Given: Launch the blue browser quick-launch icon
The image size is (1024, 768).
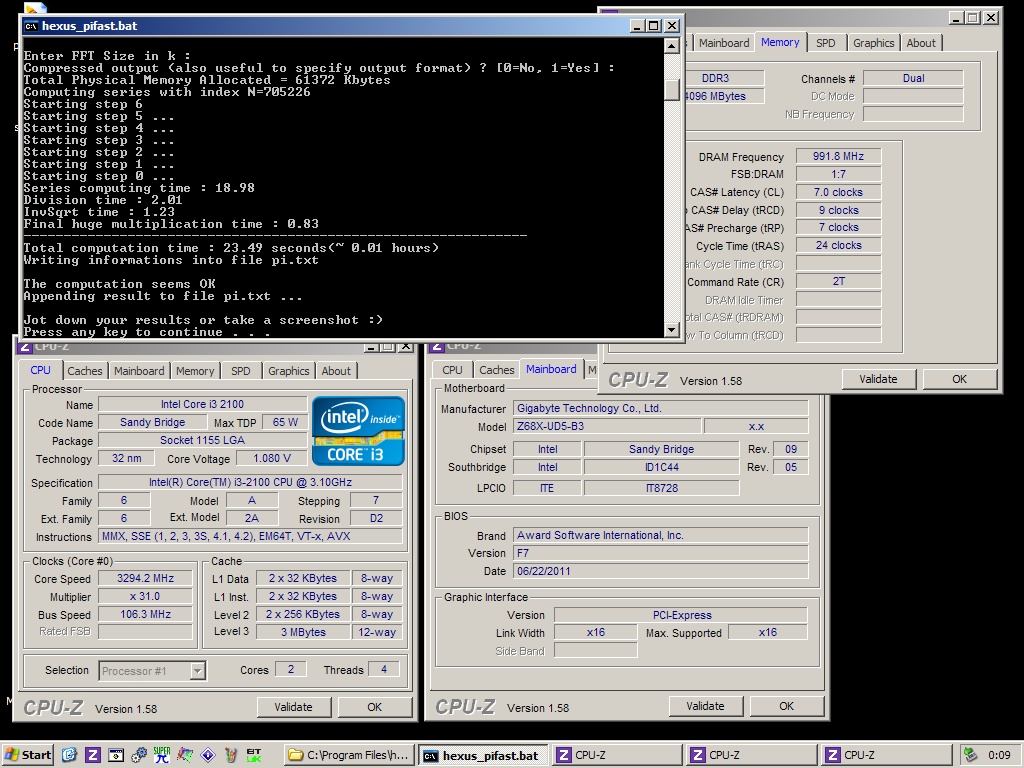Looking at the screenshot, I should (x=69, y=755).
